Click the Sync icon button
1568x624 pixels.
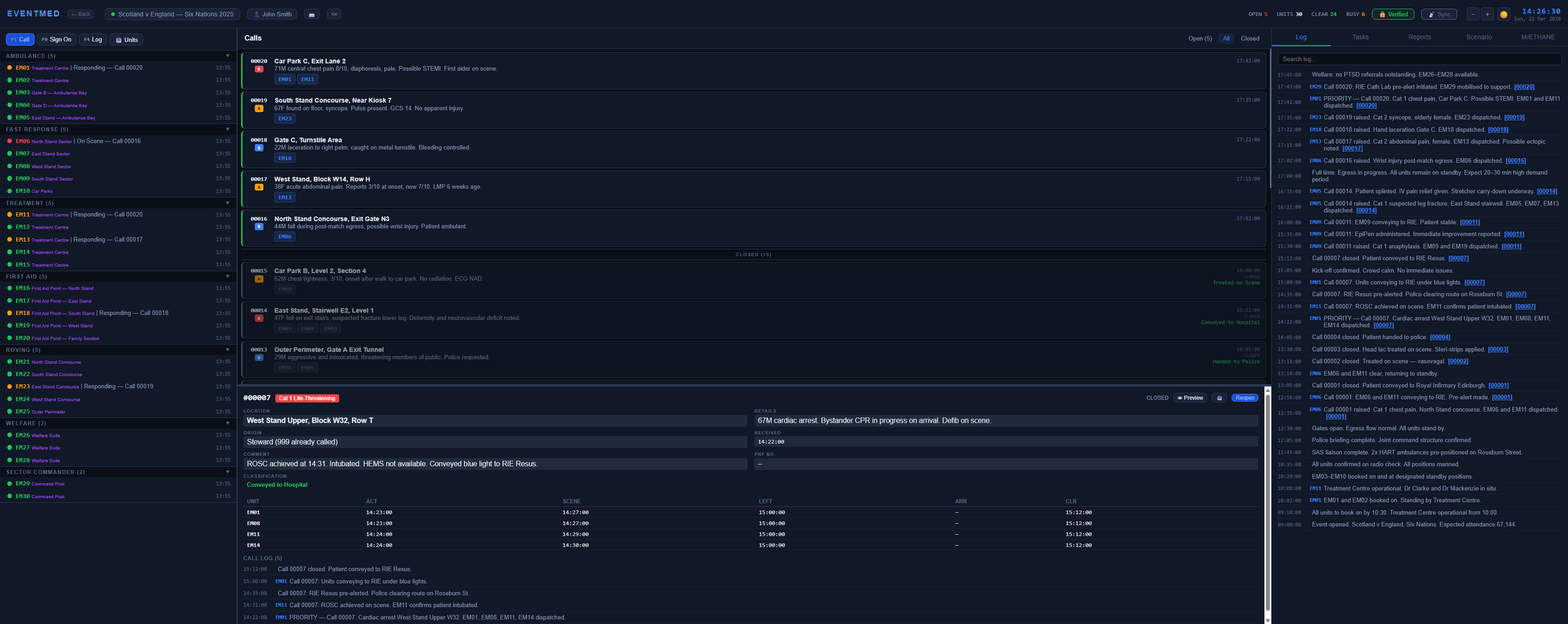1439,13
